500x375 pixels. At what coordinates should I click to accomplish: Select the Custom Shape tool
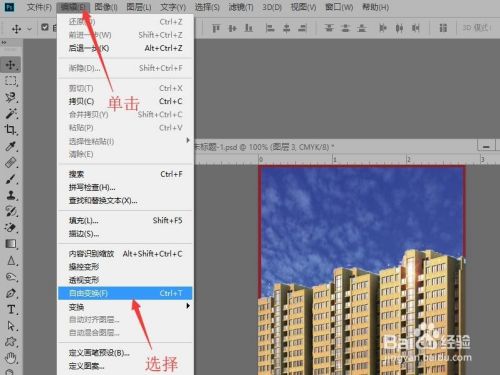click(x=11, y=342)
